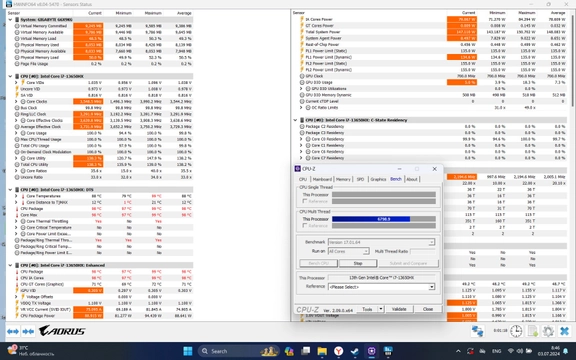Open the Tools dropdown arrow in CPU-Z
The height and width of the screenshot is (360, 576).
pyautogui.click(x=381, y=309)
